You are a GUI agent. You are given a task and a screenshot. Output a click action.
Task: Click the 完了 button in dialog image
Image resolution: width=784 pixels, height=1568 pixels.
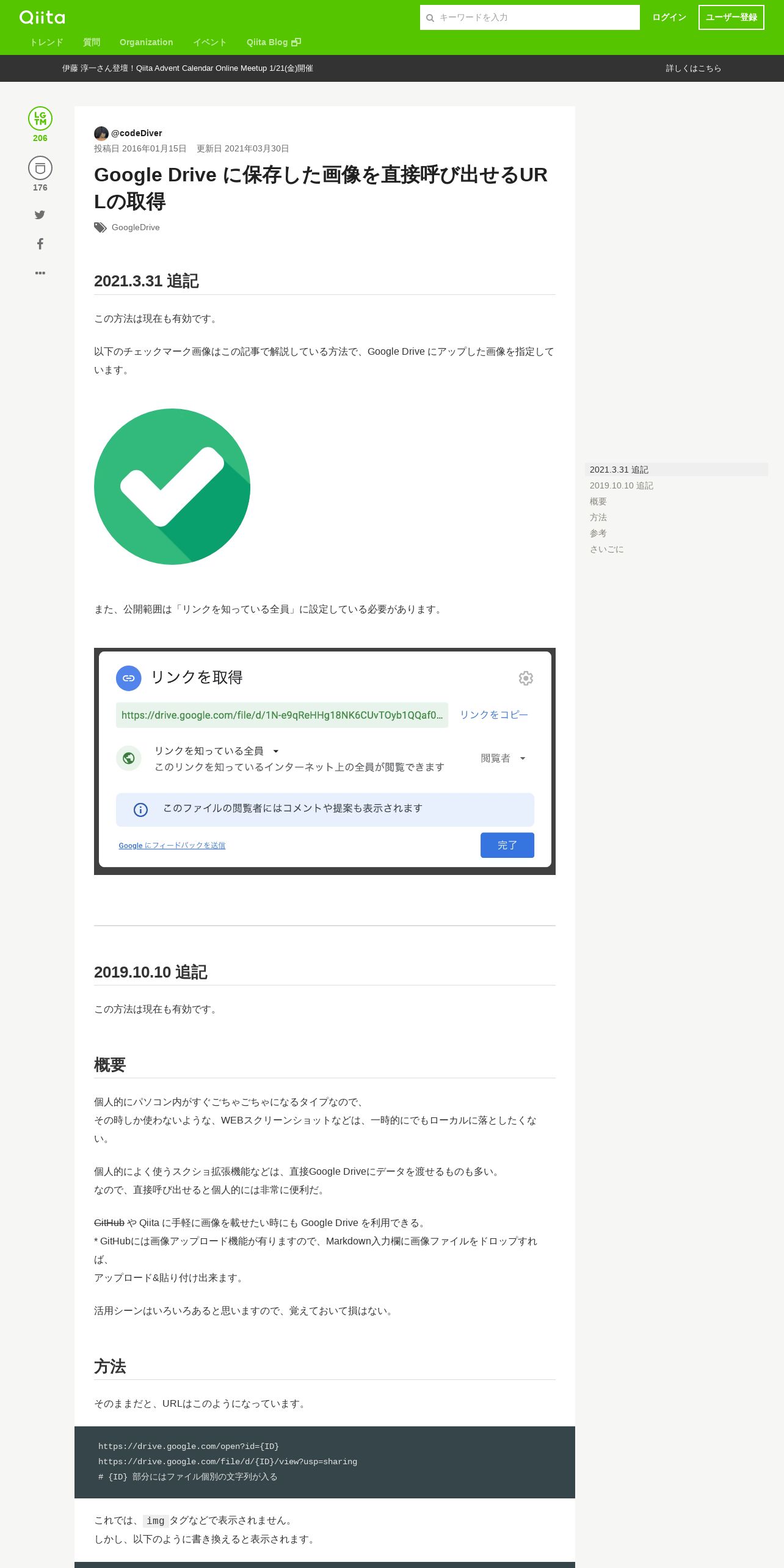507,845
